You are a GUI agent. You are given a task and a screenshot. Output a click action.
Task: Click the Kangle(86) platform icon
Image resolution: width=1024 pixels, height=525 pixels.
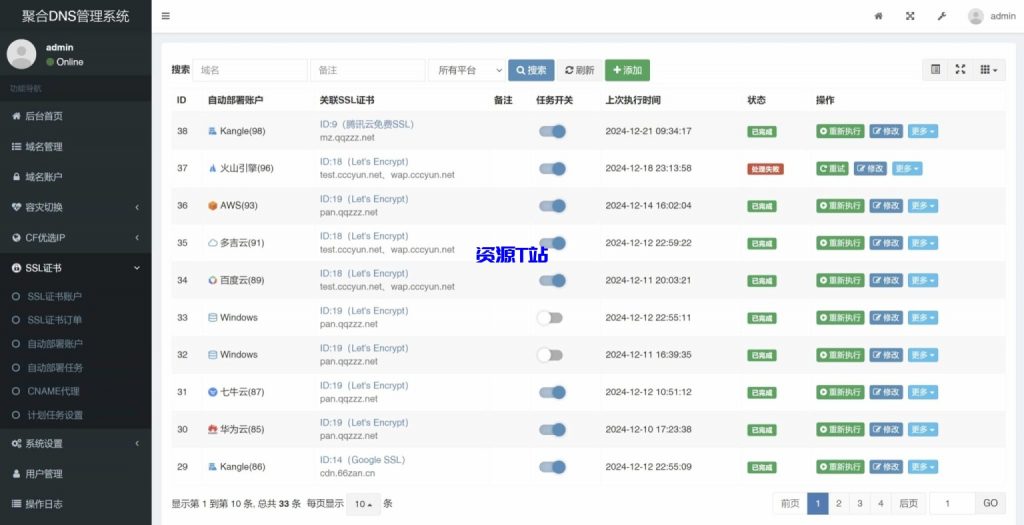coord(212,467)
